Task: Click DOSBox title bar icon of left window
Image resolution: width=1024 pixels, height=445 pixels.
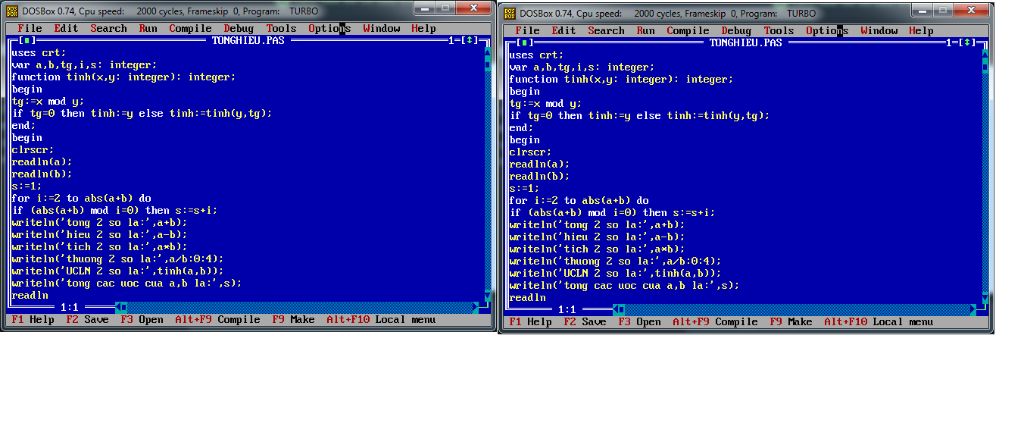Action: click(x=12, y=11)
